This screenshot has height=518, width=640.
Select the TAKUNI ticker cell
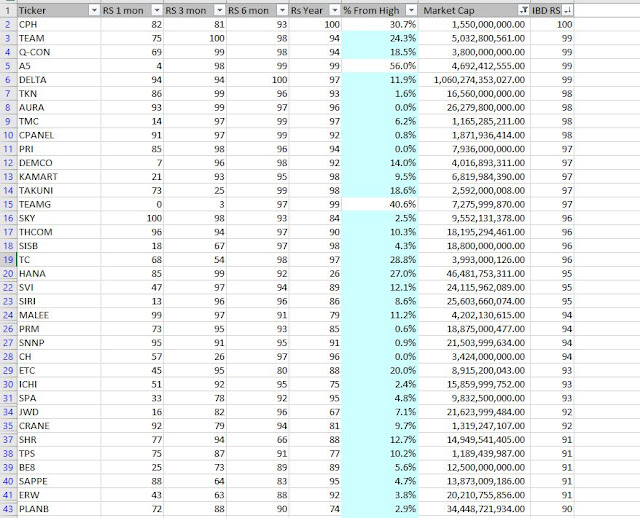click(x=59, y=191)
